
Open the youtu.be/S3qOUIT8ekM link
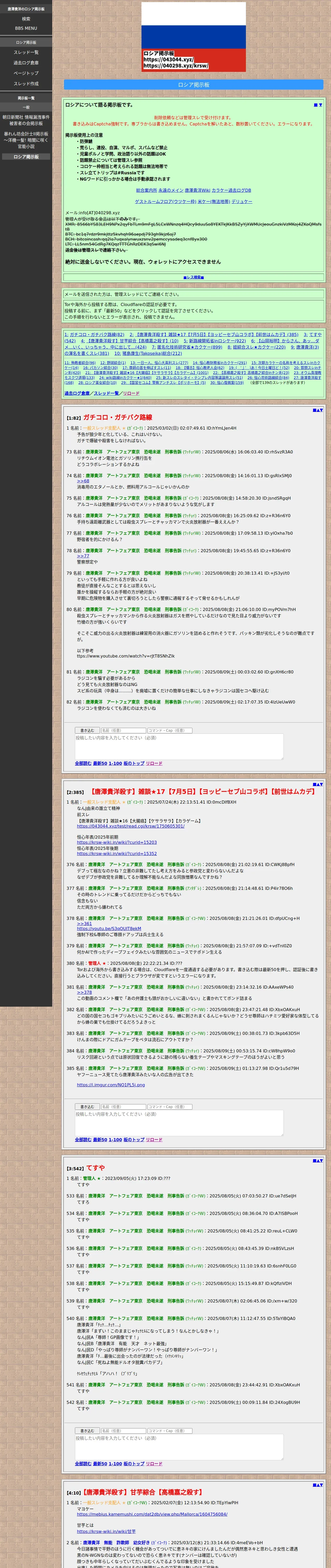[x=109, y=929]
